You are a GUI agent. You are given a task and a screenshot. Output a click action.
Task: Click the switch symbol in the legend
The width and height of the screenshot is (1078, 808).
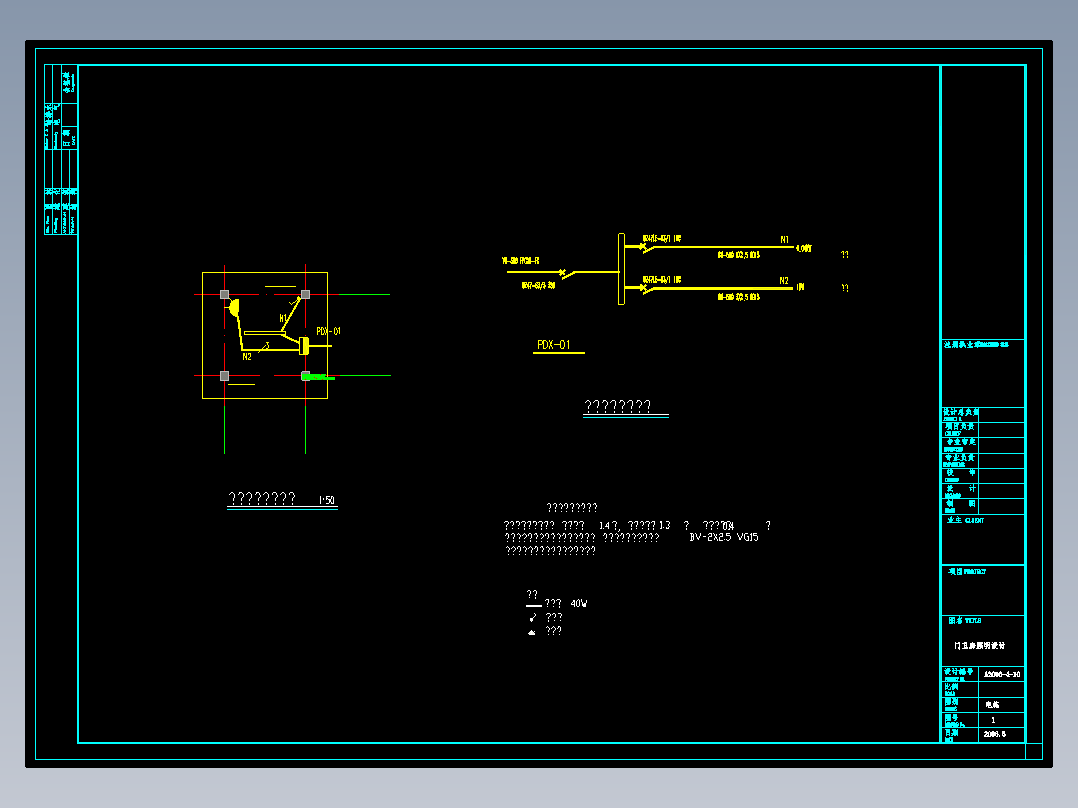pos(533,618)
